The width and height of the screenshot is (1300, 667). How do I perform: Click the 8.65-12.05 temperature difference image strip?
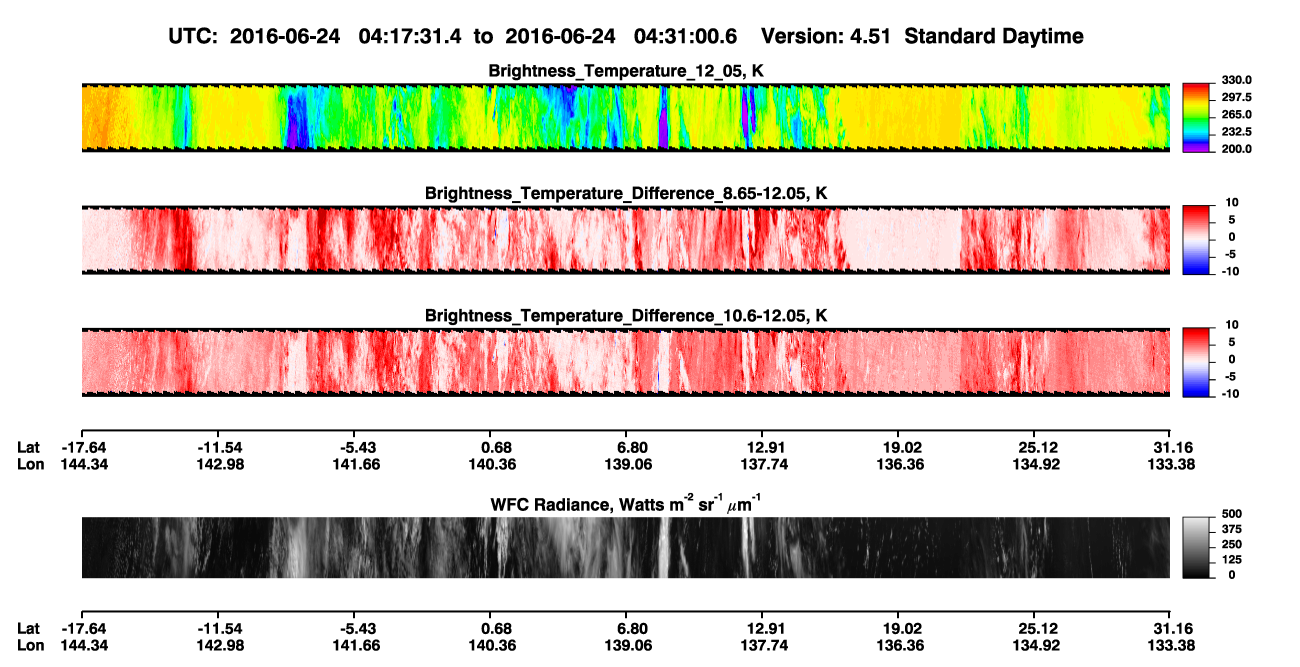(x=625, y=239)
